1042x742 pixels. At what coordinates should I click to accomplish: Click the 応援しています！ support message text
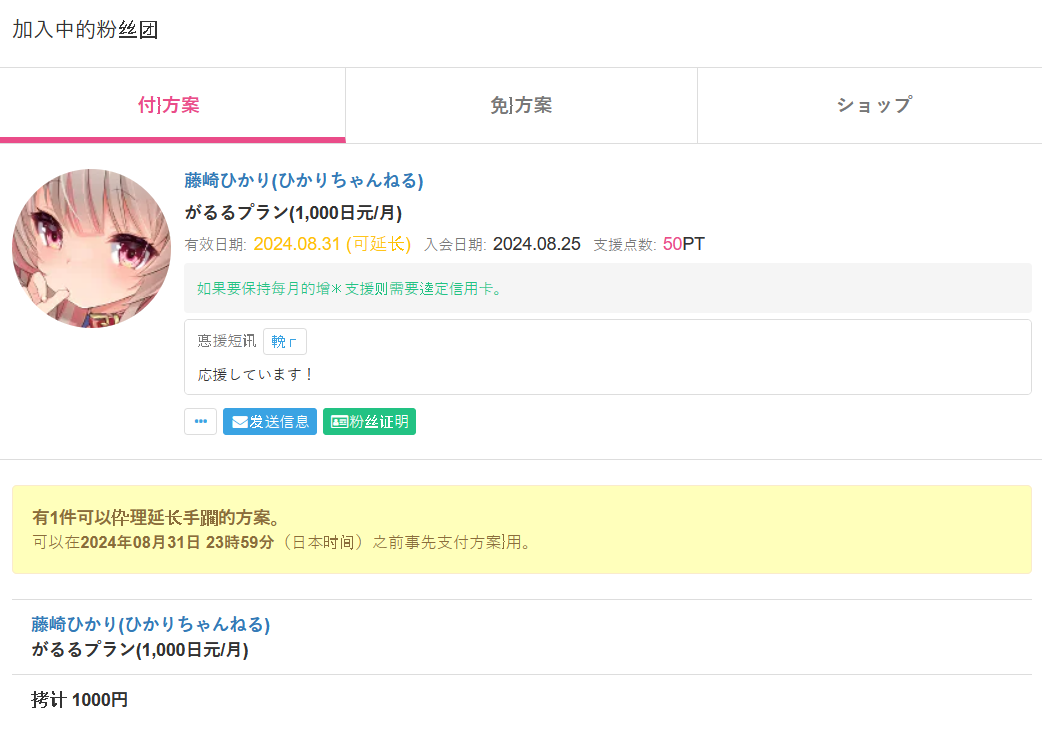pyautogui.click(x=256, y=375)
